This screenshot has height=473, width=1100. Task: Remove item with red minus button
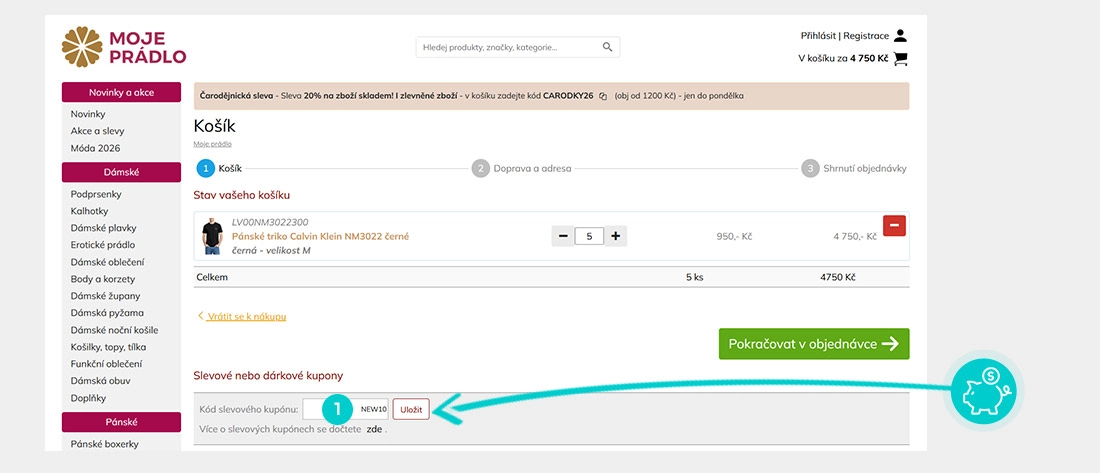(894, 226)
